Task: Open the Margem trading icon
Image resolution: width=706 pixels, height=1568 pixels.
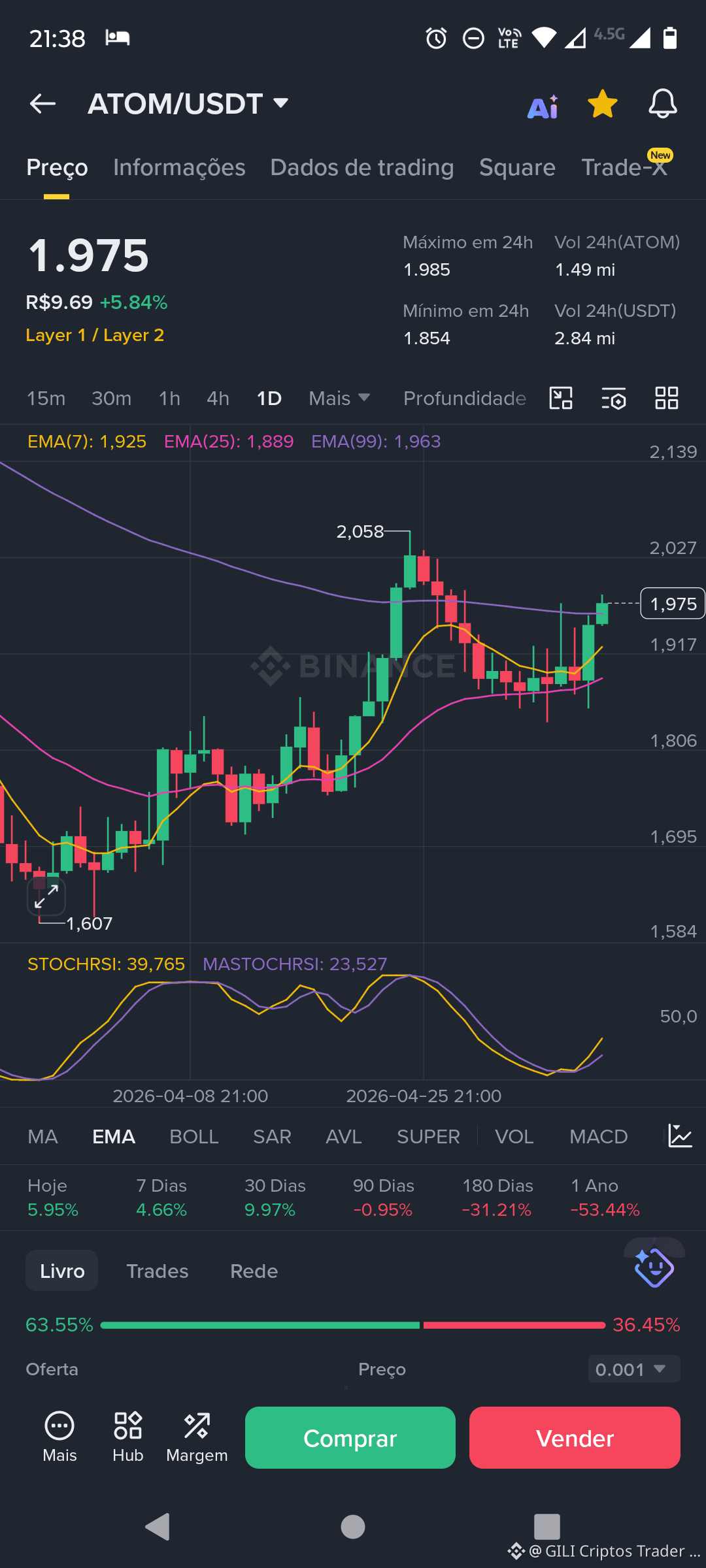Action: [197, 1437]
